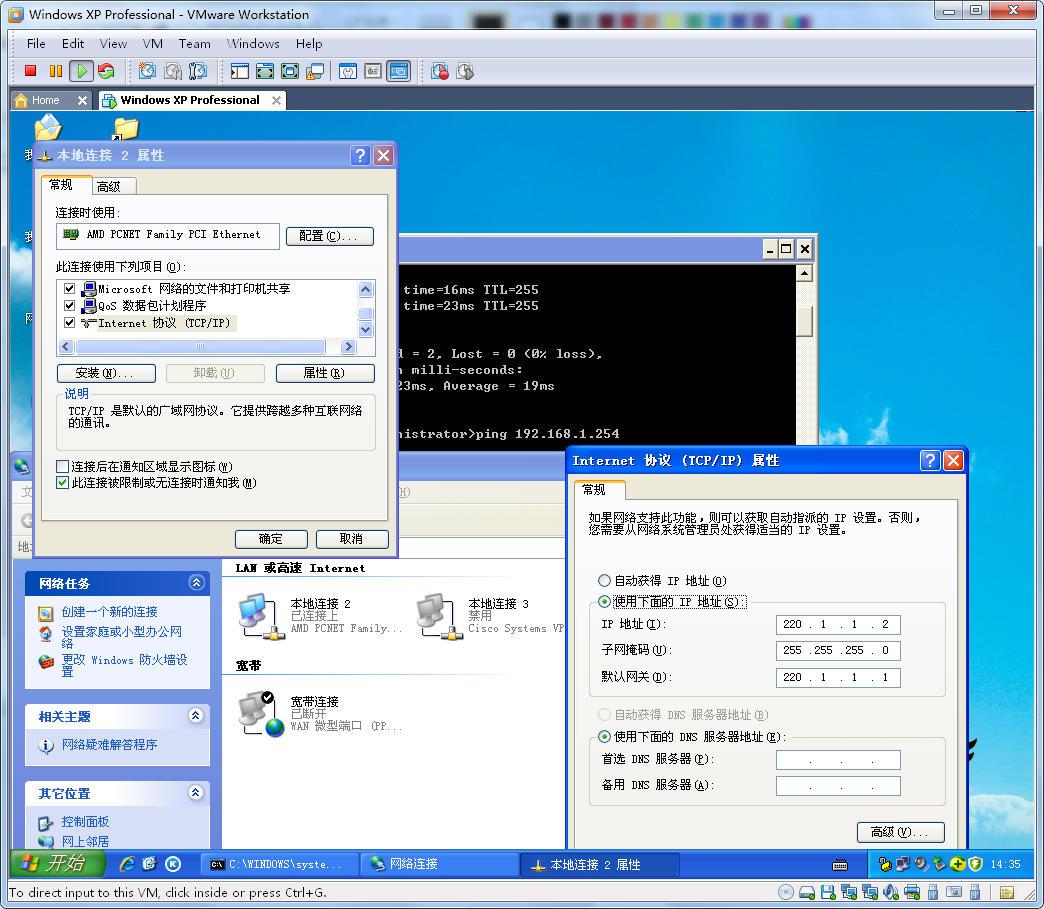Collapse the 网络任务 panel
Image resolution: width=1044 pixels, height=909 pixels.
(196, 583)
